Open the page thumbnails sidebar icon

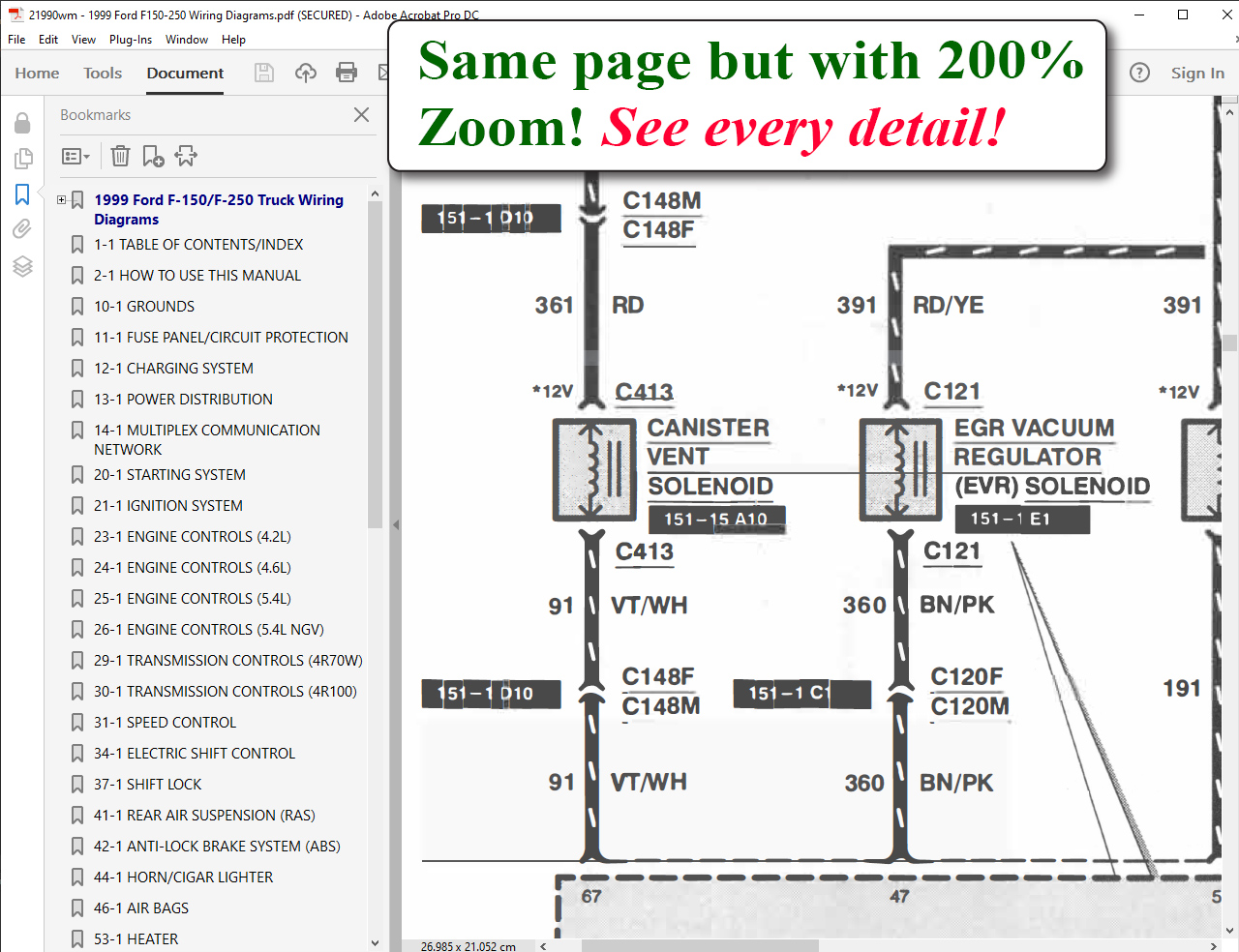[22, 158]
